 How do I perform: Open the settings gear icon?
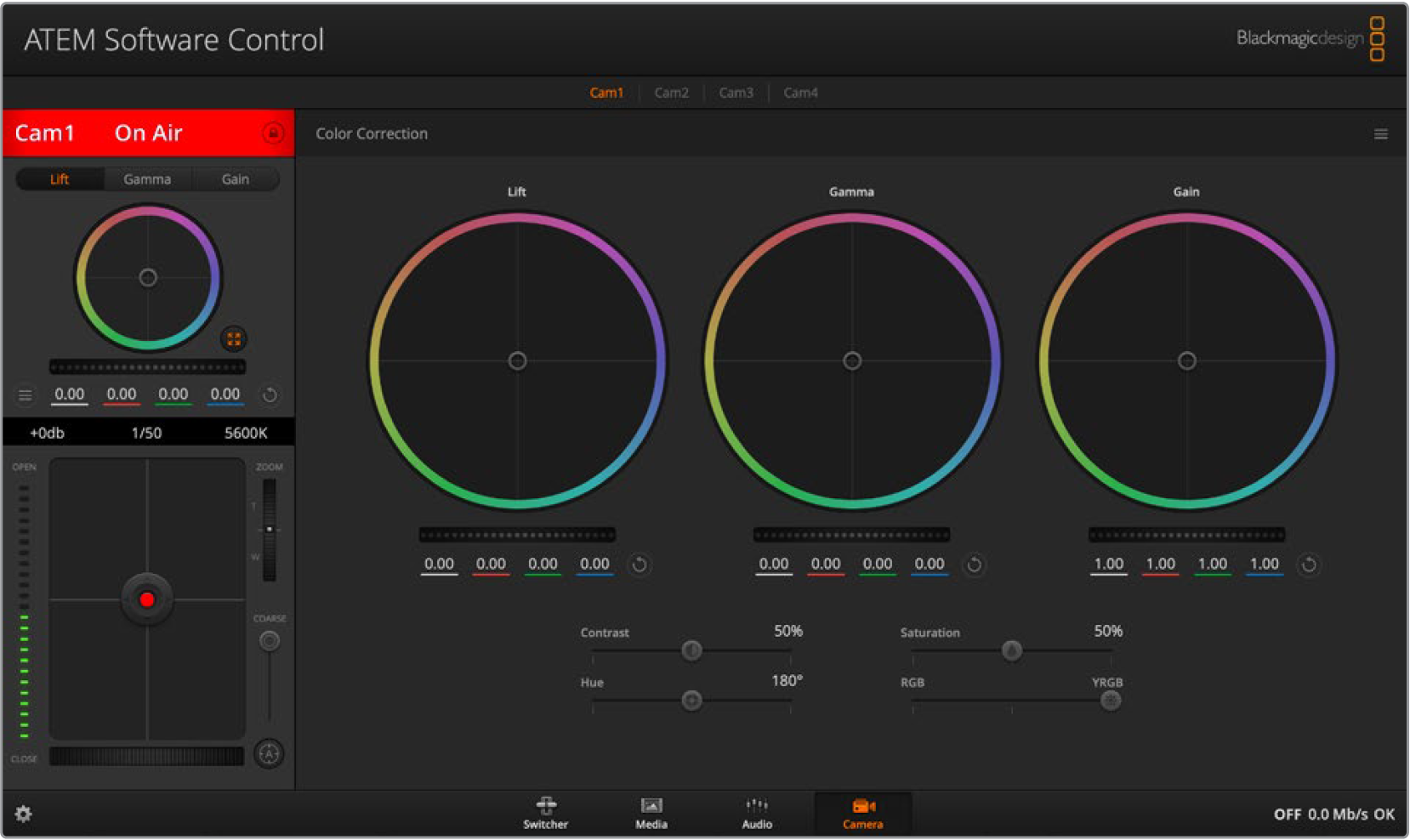pyautogui.click(x=24, y=814)
